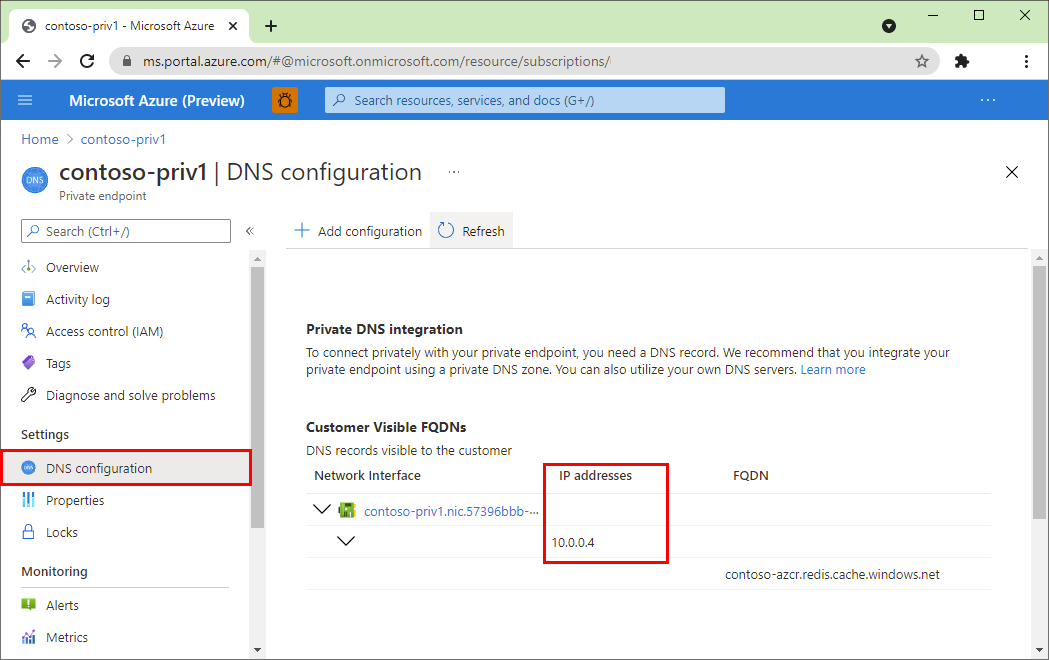Screen dimensions: 1049x660
Task: Click Add configuration
Action: pos(357,230)
